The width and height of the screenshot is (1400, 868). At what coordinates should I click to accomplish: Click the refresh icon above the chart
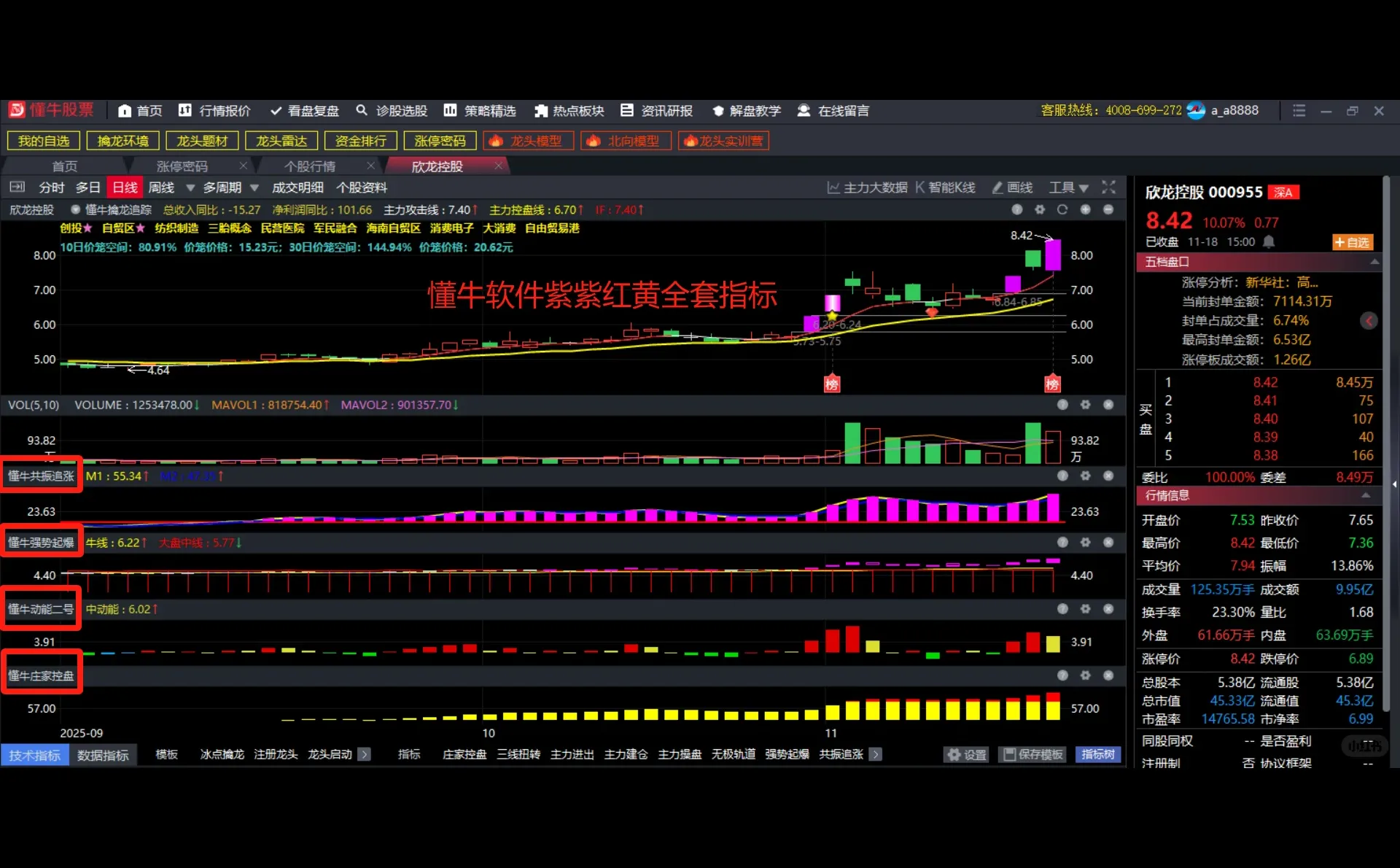tap(1062, 209)
